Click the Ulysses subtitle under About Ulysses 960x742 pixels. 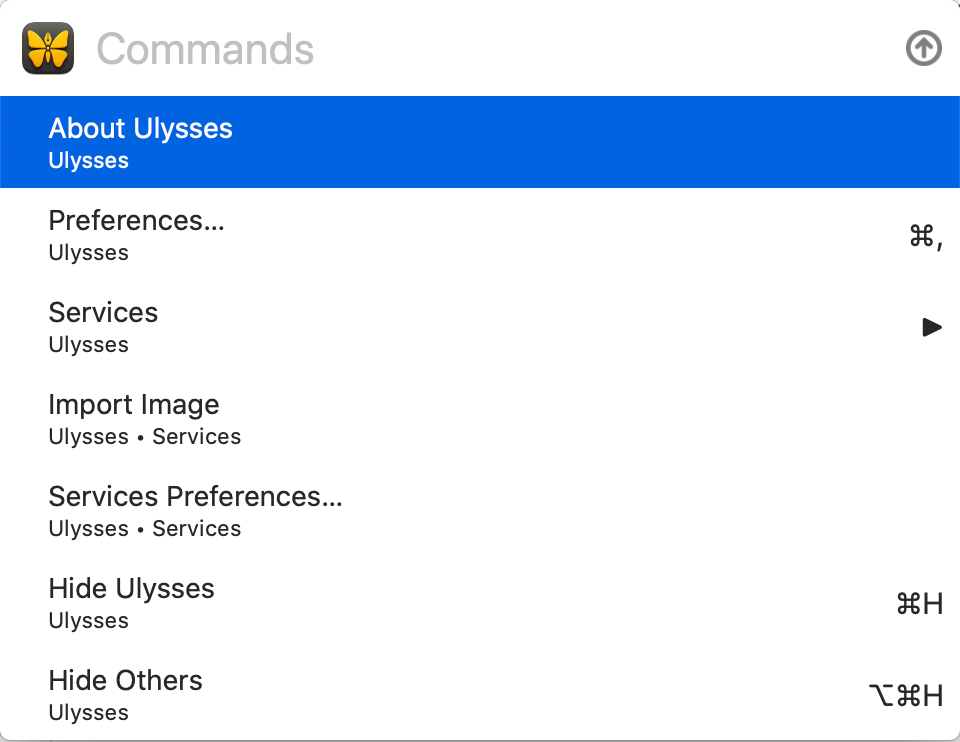tap(89, 160)
